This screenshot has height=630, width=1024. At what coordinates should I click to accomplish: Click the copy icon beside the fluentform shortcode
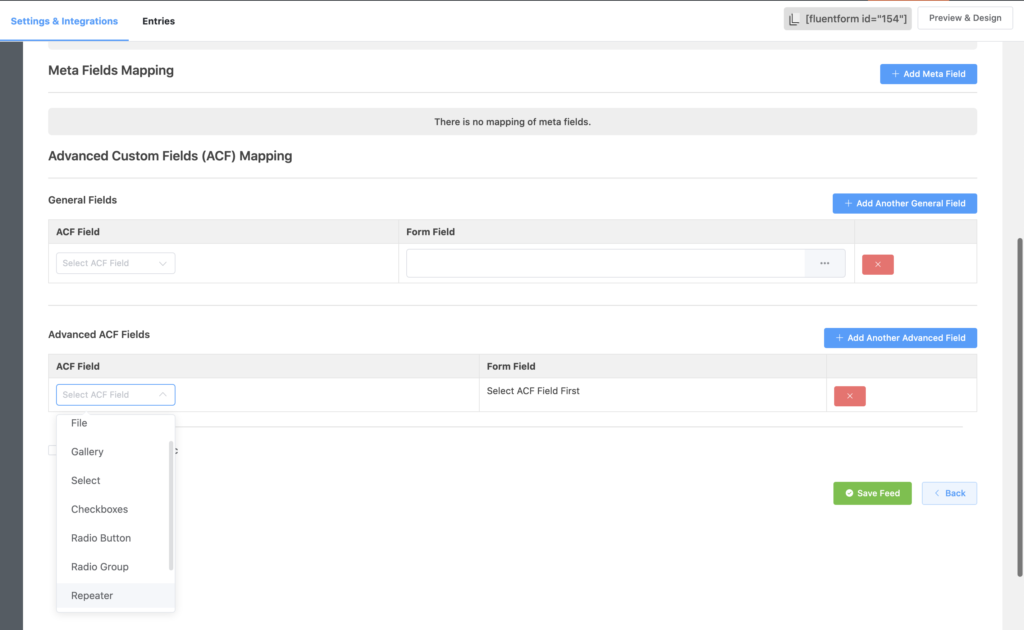coord(794,20)
